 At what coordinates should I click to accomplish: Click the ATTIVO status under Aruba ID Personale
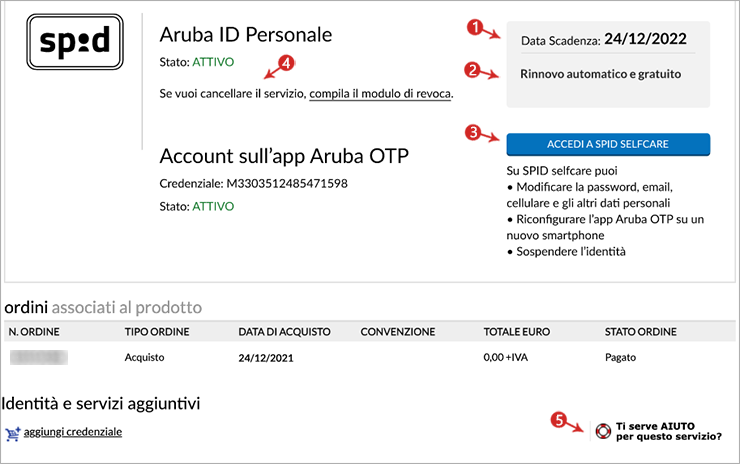pos(213,62)
